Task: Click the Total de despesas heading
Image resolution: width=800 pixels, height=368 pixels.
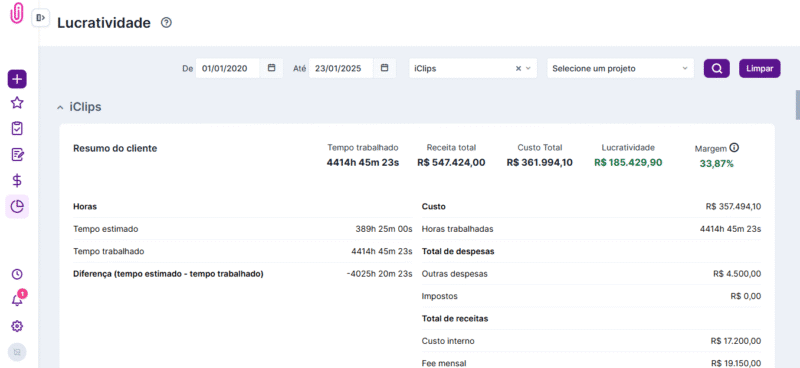Action: (x=458, y=252)
